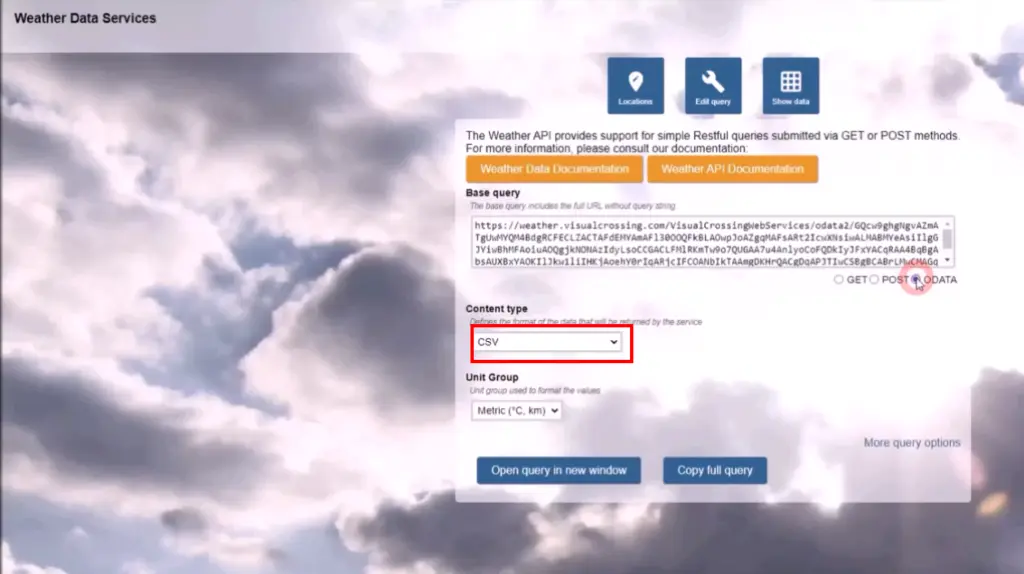Click the Copy full query button
The width and height of the screenshot is (1024, 574).
coord(714,470)
